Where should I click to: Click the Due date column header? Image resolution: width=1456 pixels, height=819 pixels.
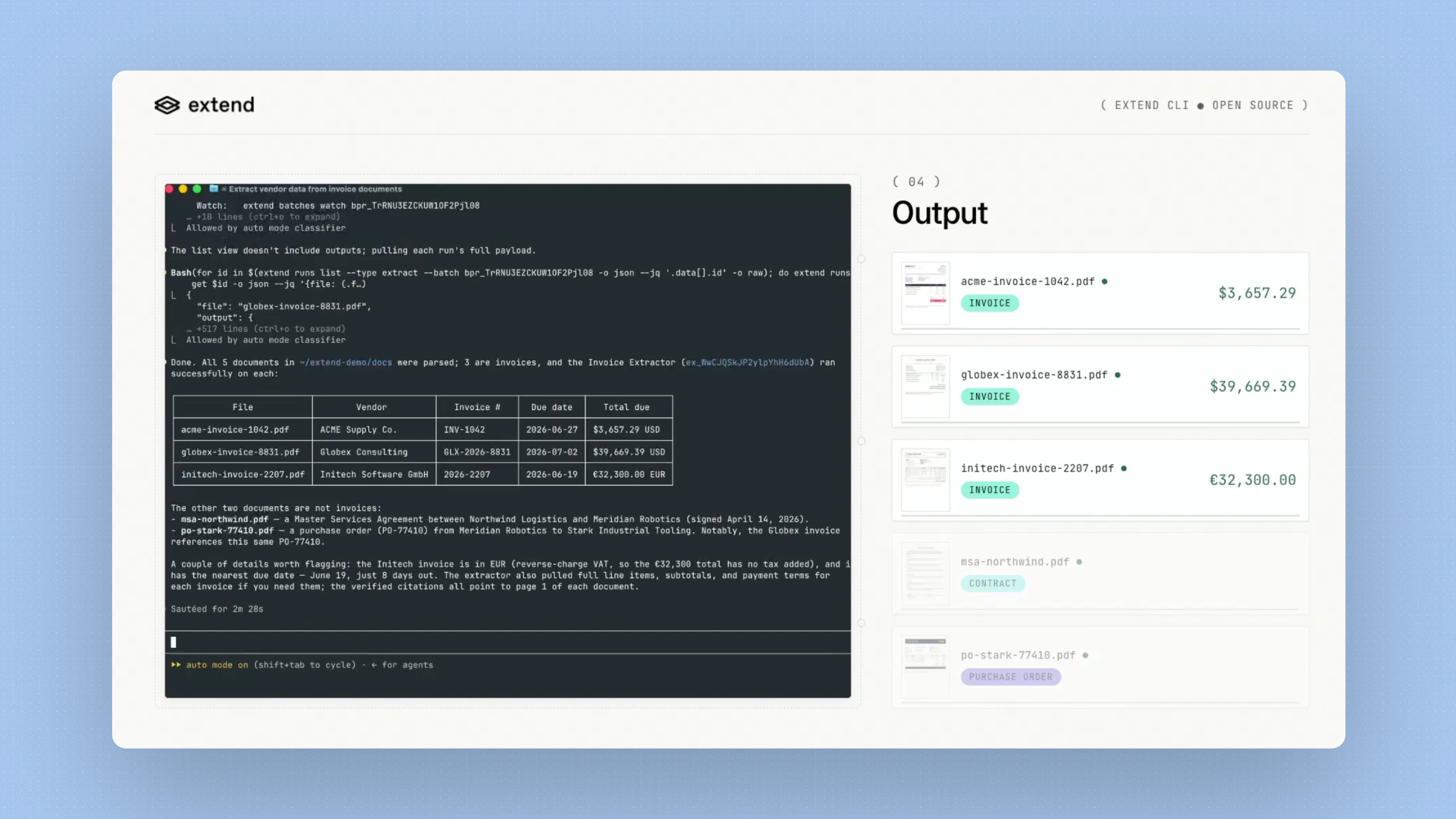pyautogui.click(x=551, y=407)
